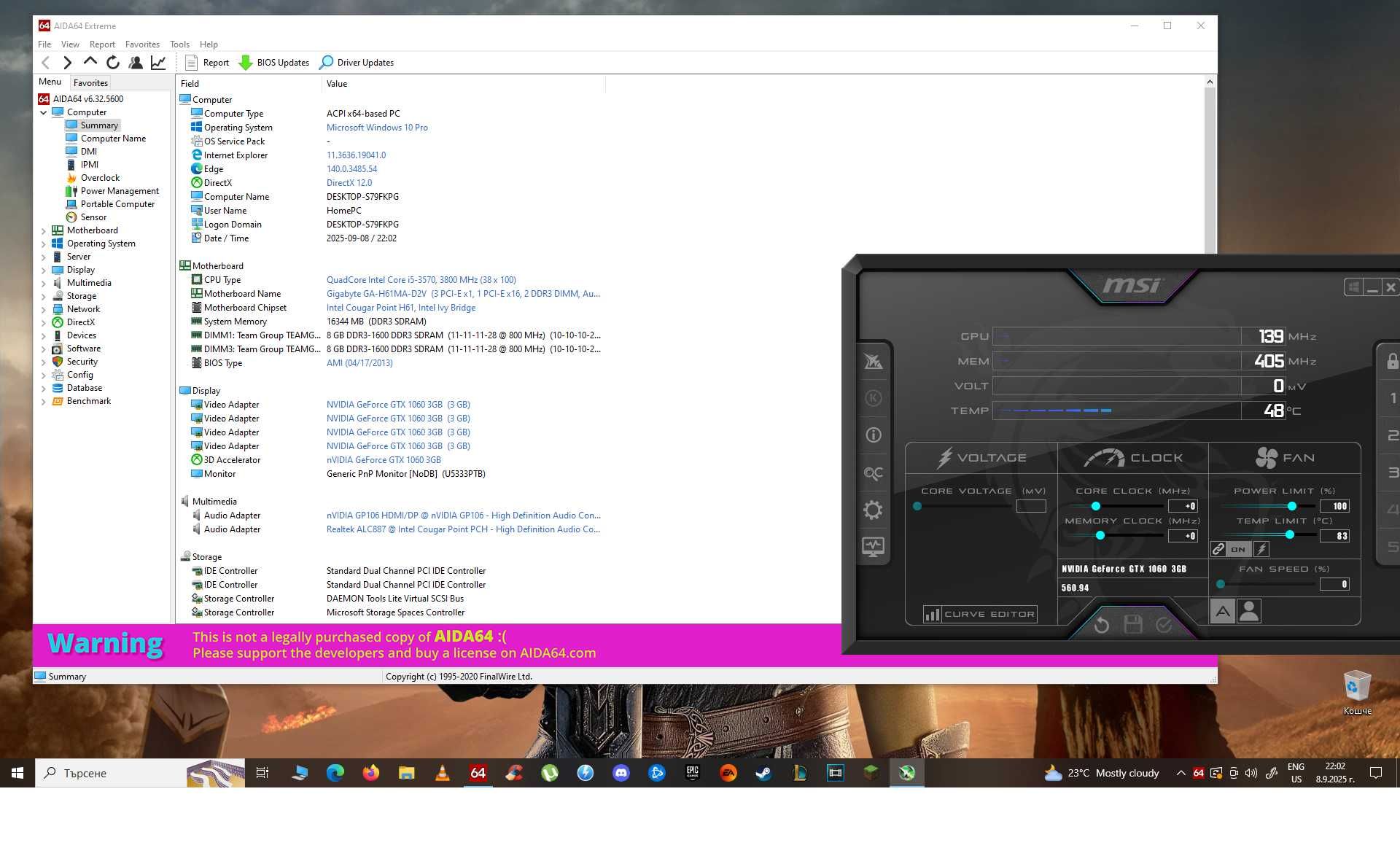Expand the Network tree node
This screenshot has height=848, width=1400.
(43, 309)
